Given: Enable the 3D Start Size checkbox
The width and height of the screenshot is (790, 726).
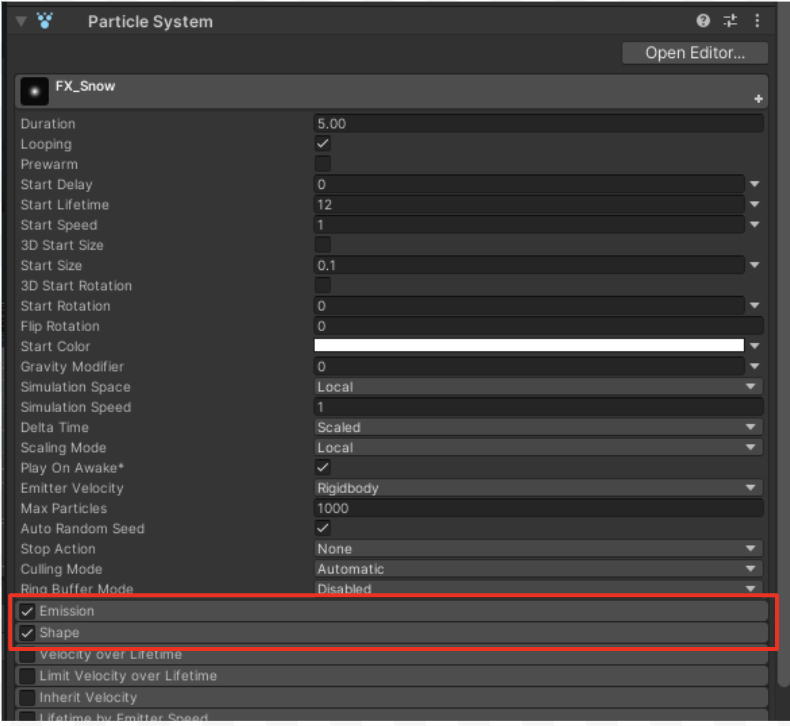Looking at the screenshot, I should 323,245.
